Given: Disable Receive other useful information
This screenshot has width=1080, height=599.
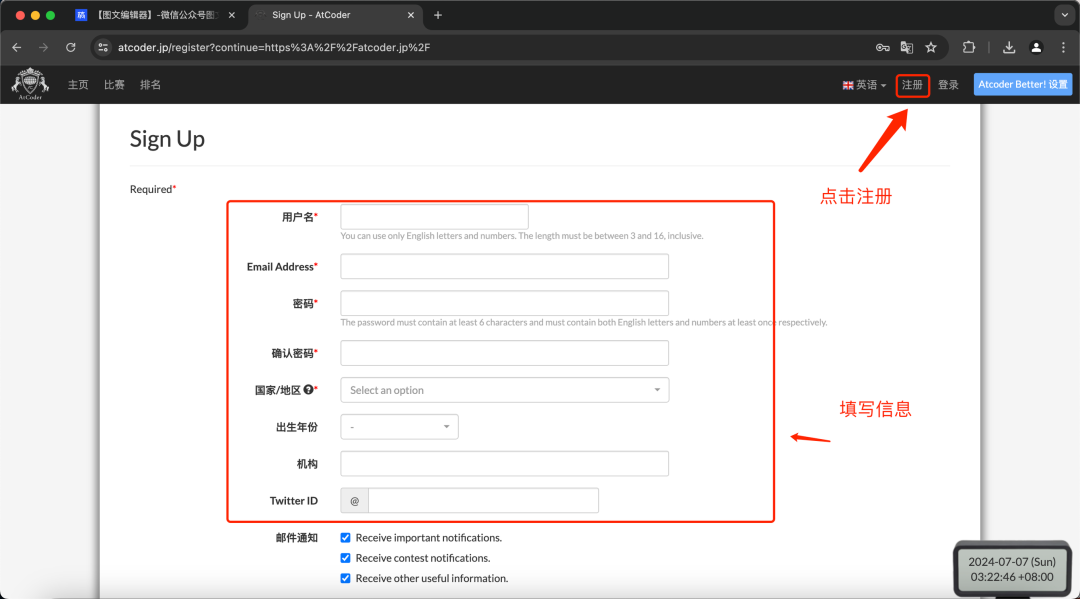Looking at the screenshot, I should 345,578.
